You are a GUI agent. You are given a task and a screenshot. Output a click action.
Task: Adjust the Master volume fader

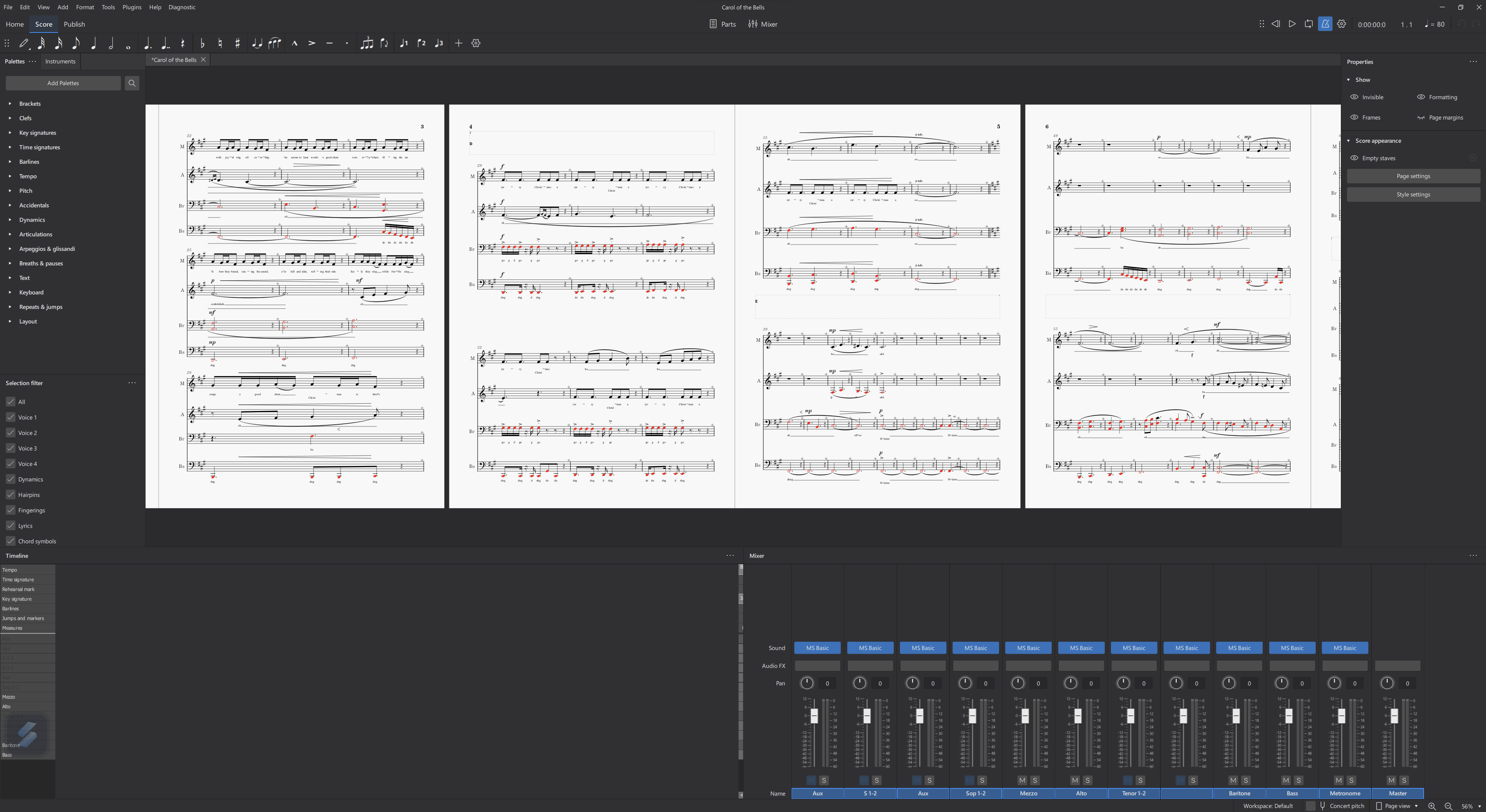[1394, 717]
